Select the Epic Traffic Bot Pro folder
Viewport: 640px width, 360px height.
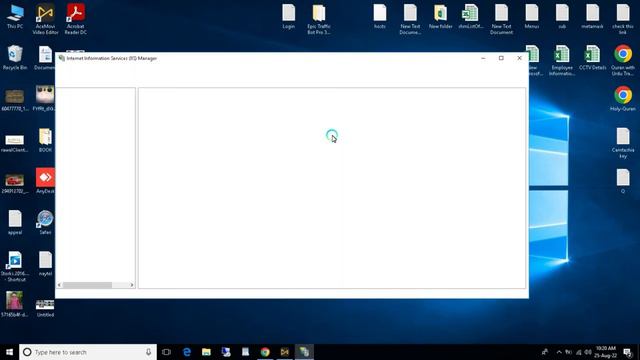[319, 19]
